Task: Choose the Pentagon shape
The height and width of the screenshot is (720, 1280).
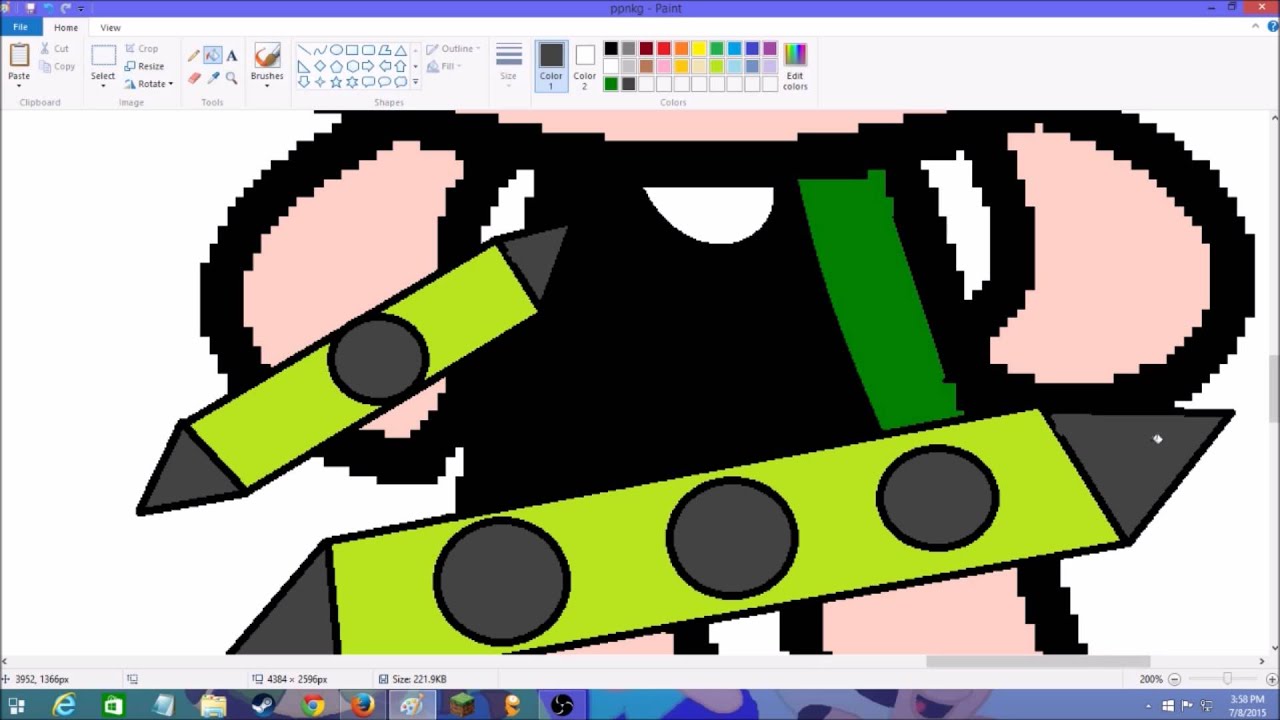Action: pos(336,66)
